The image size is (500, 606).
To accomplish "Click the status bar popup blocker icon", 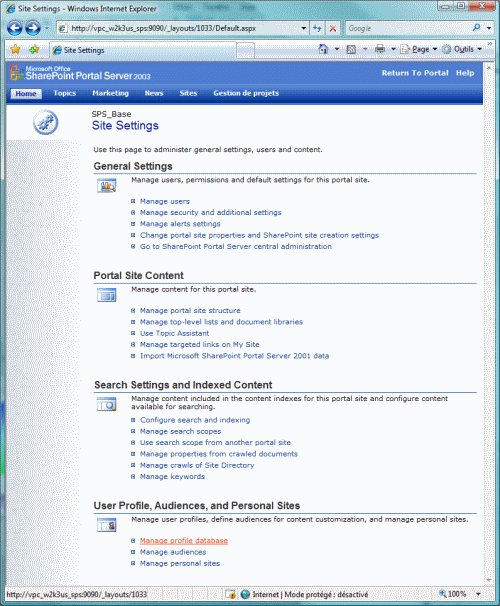I will click(x=230, y=594).
